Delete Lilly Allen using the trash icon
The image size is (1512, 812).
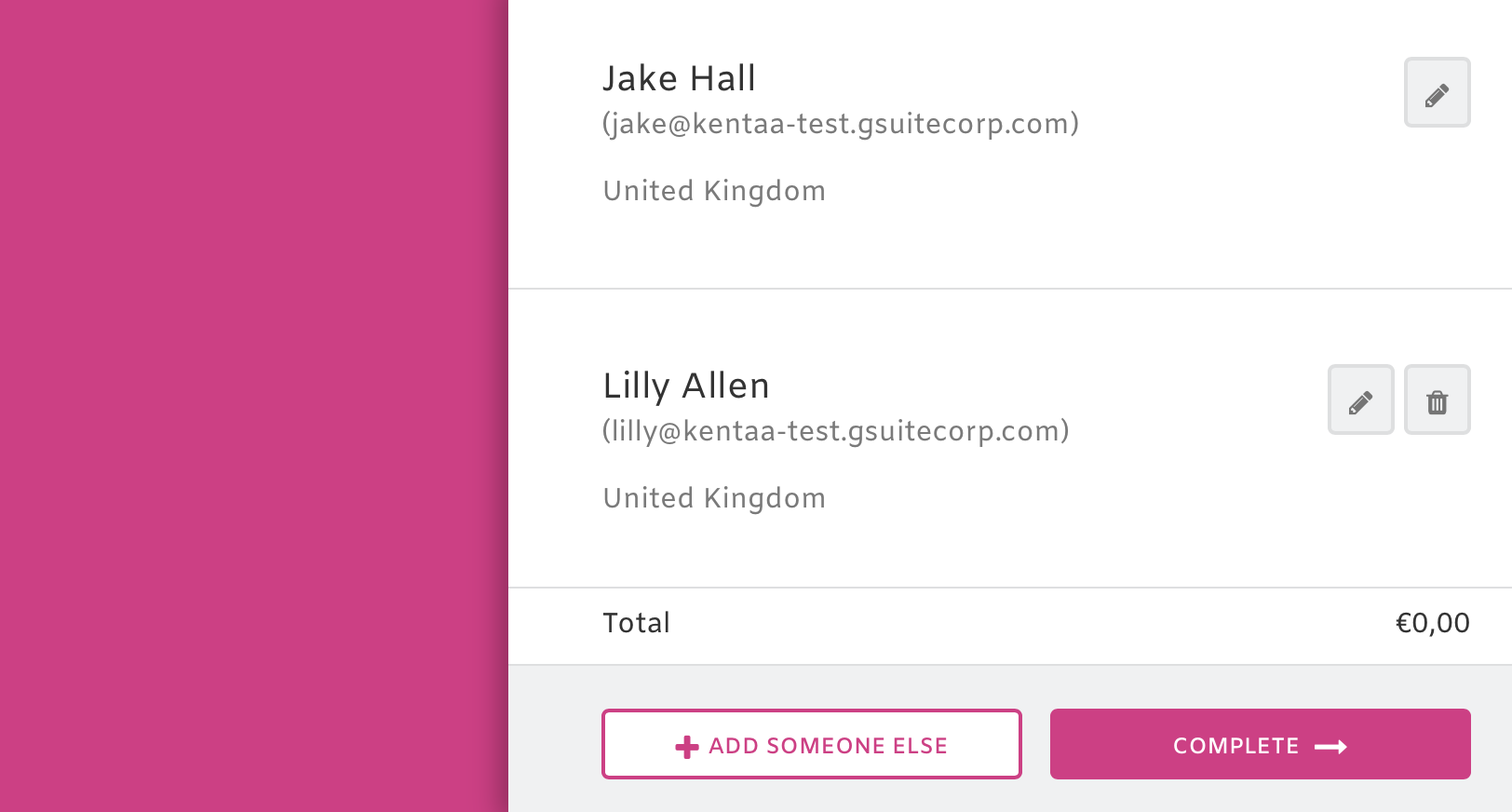1437,399
